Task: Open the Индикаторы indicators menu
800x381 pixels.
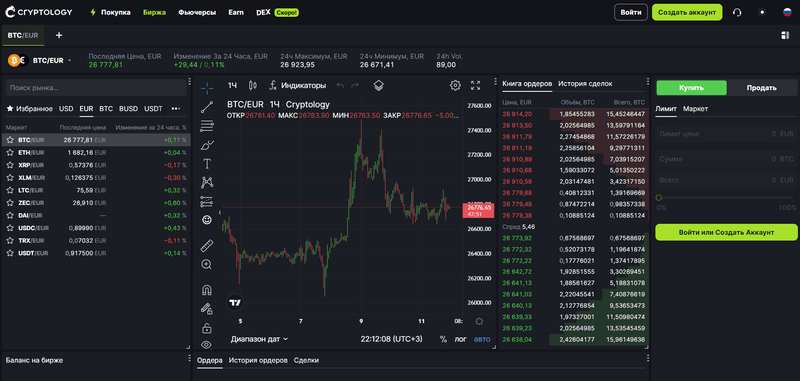Action: click(x=297, y=85)
